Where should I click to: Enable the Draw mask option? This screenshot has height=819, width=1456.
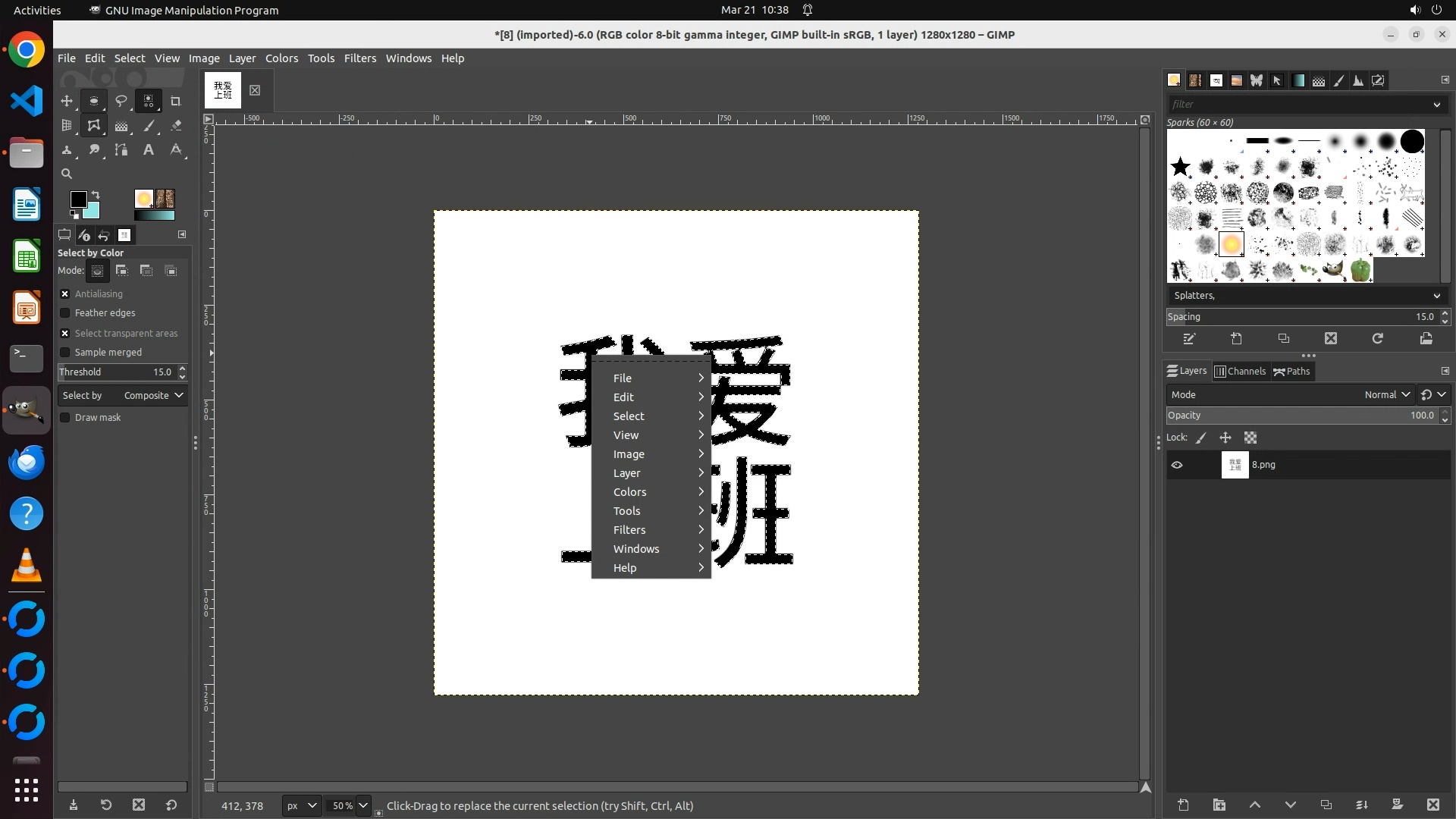pos(65,418)
